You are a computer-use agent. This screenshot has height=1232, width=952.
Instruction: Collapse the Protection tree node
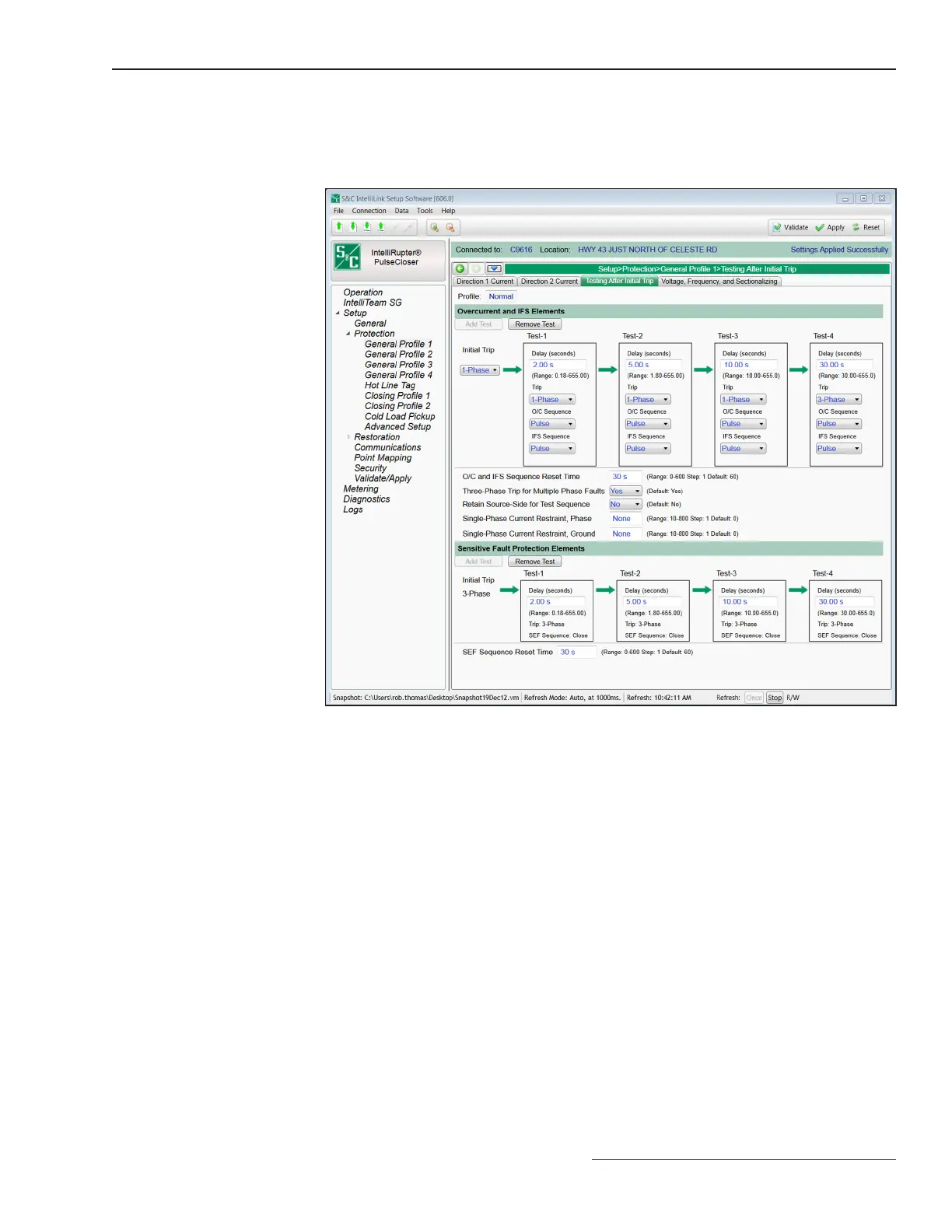pos(348,334)
